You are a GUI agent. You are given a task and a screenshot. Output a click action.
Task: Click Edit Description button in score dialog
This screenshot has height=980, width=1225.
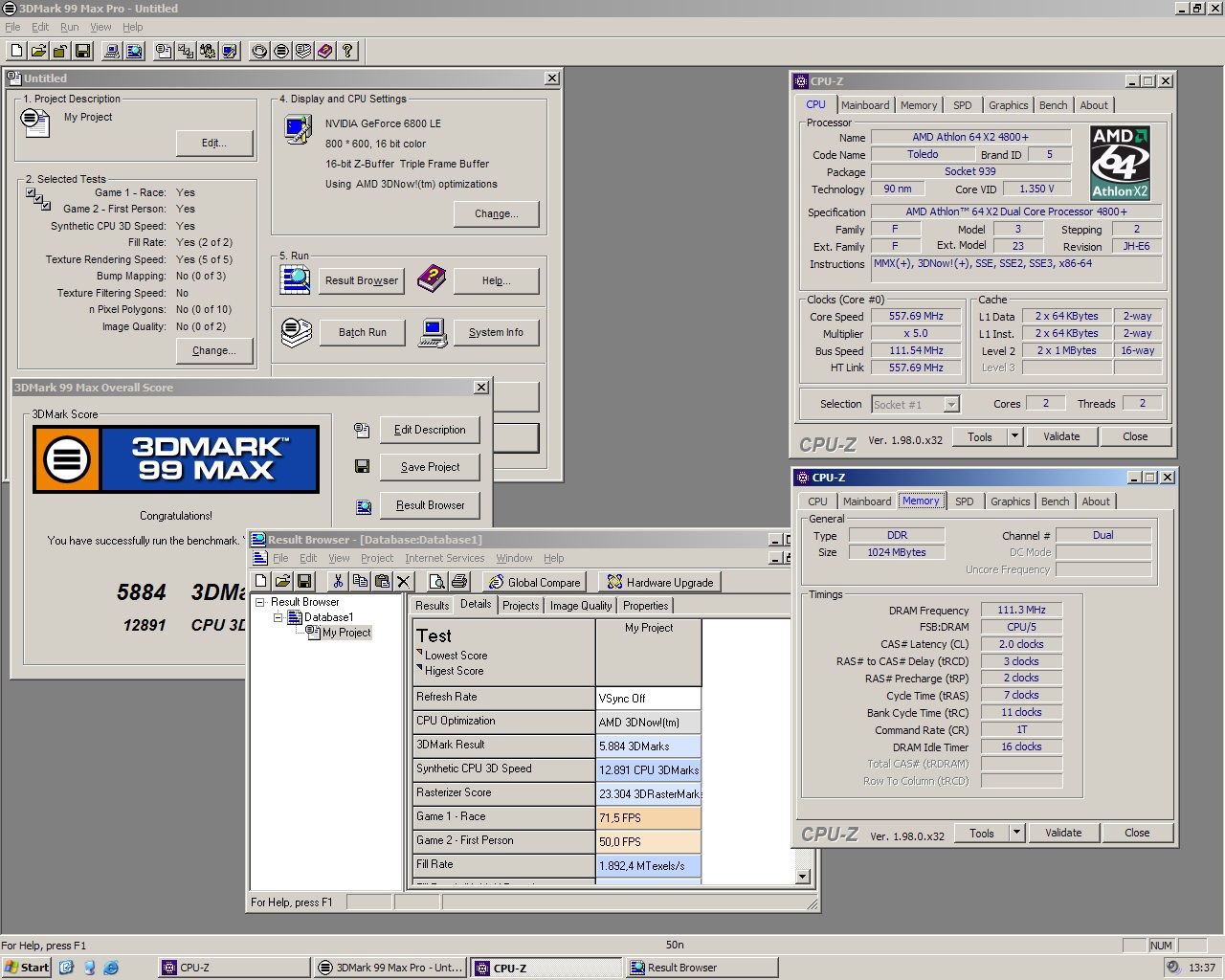(x=430, y=430)
